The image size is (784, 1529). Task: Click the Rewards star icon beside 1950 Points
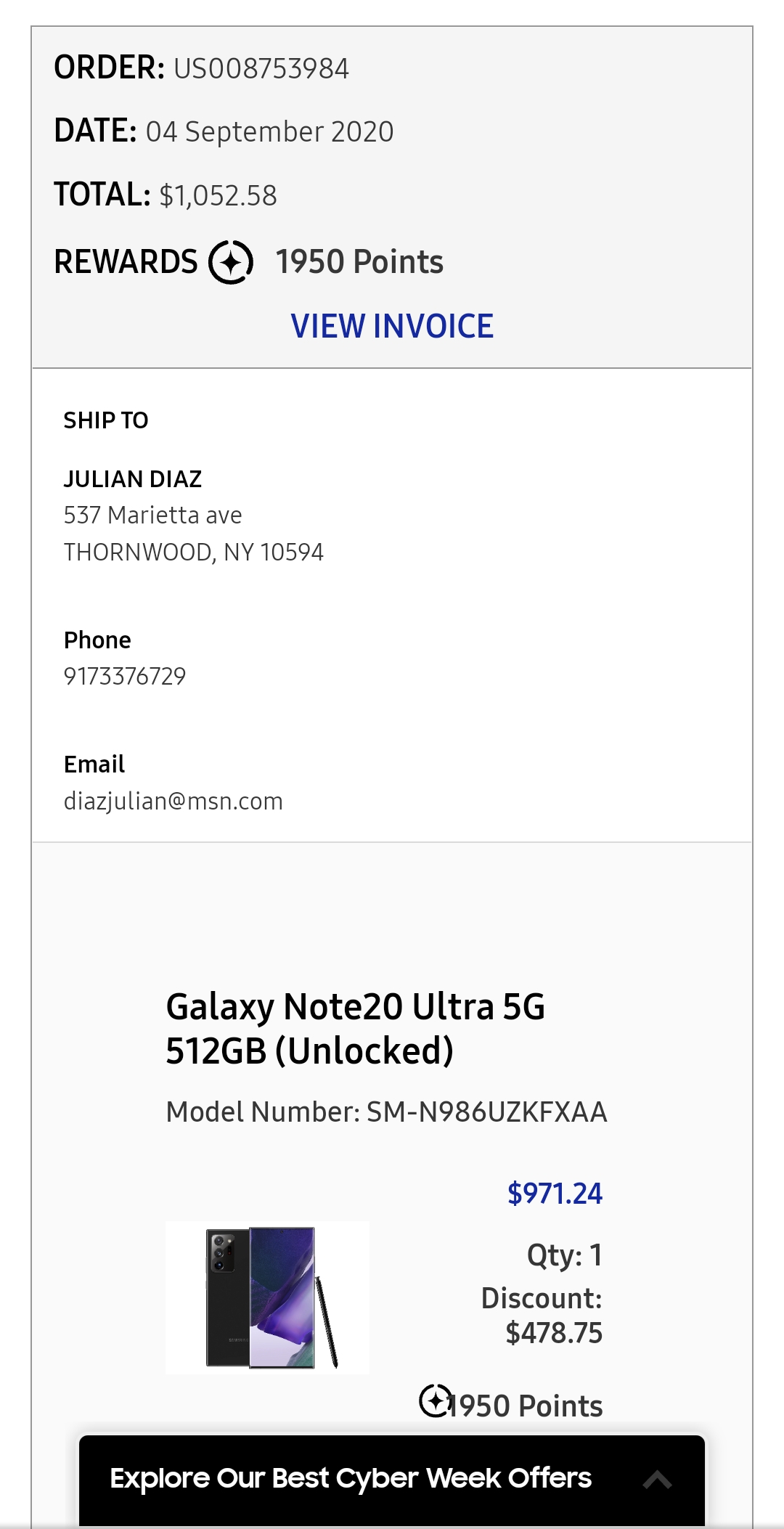(231, 262)
